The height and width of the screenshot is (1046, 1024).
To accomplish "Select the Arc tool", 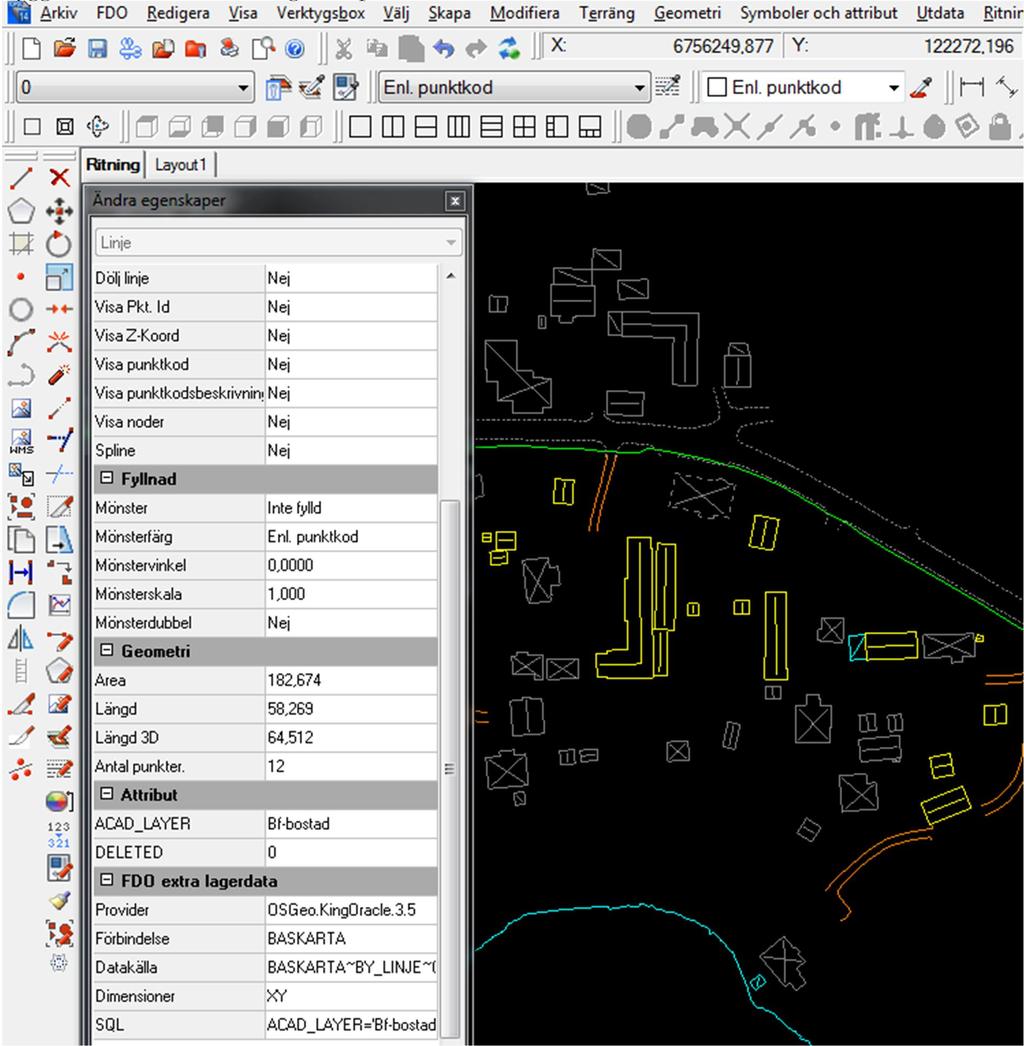I will point(21,342).
